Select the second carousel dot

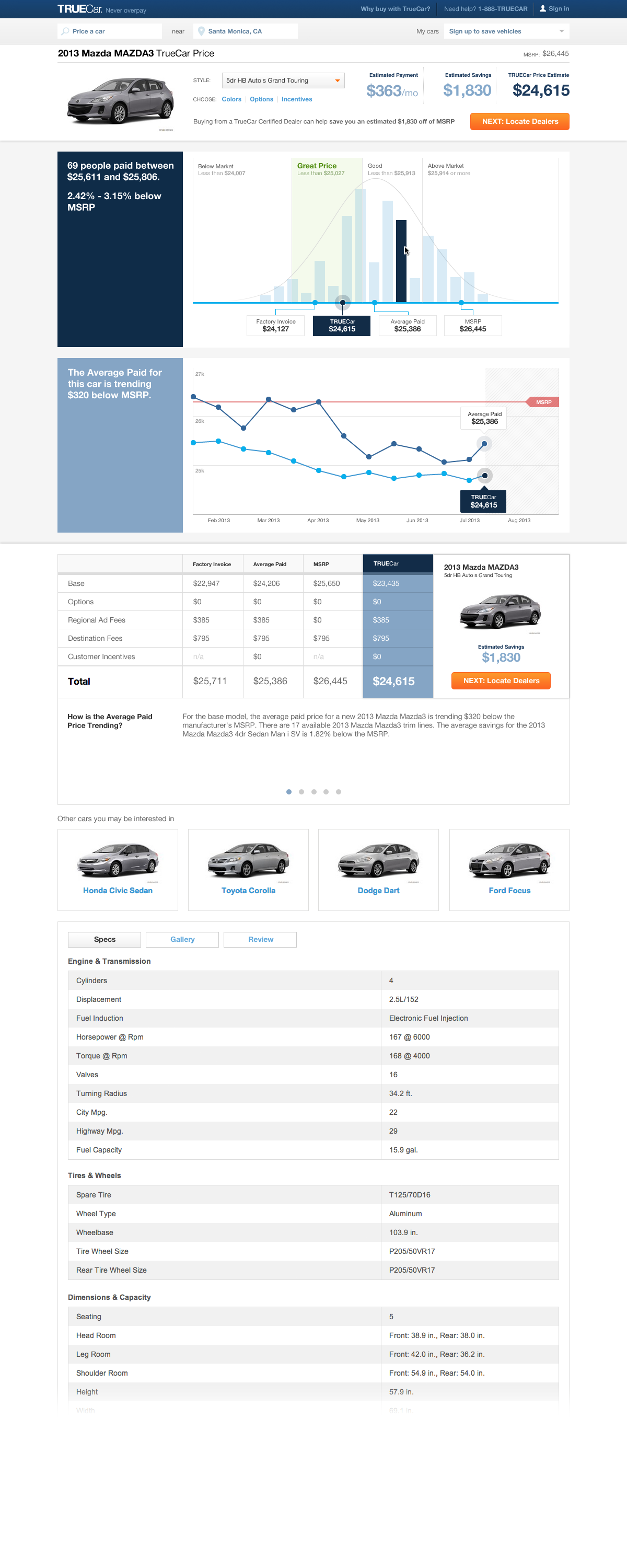tap(301, 791)
